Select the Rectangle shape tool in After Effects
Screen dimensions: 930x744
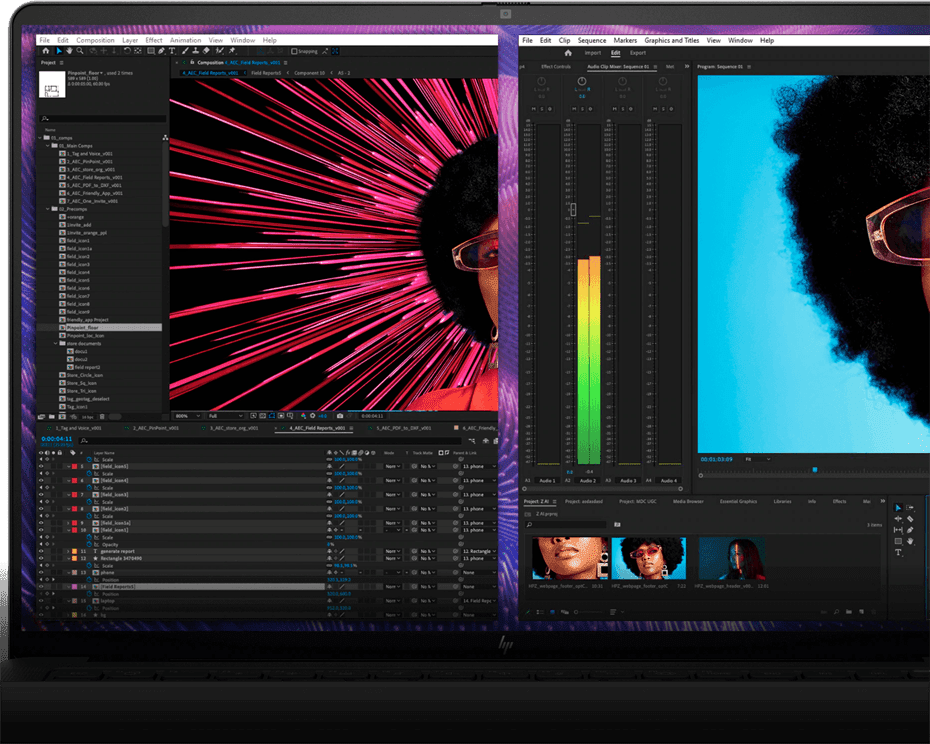[x=151, y=51]
